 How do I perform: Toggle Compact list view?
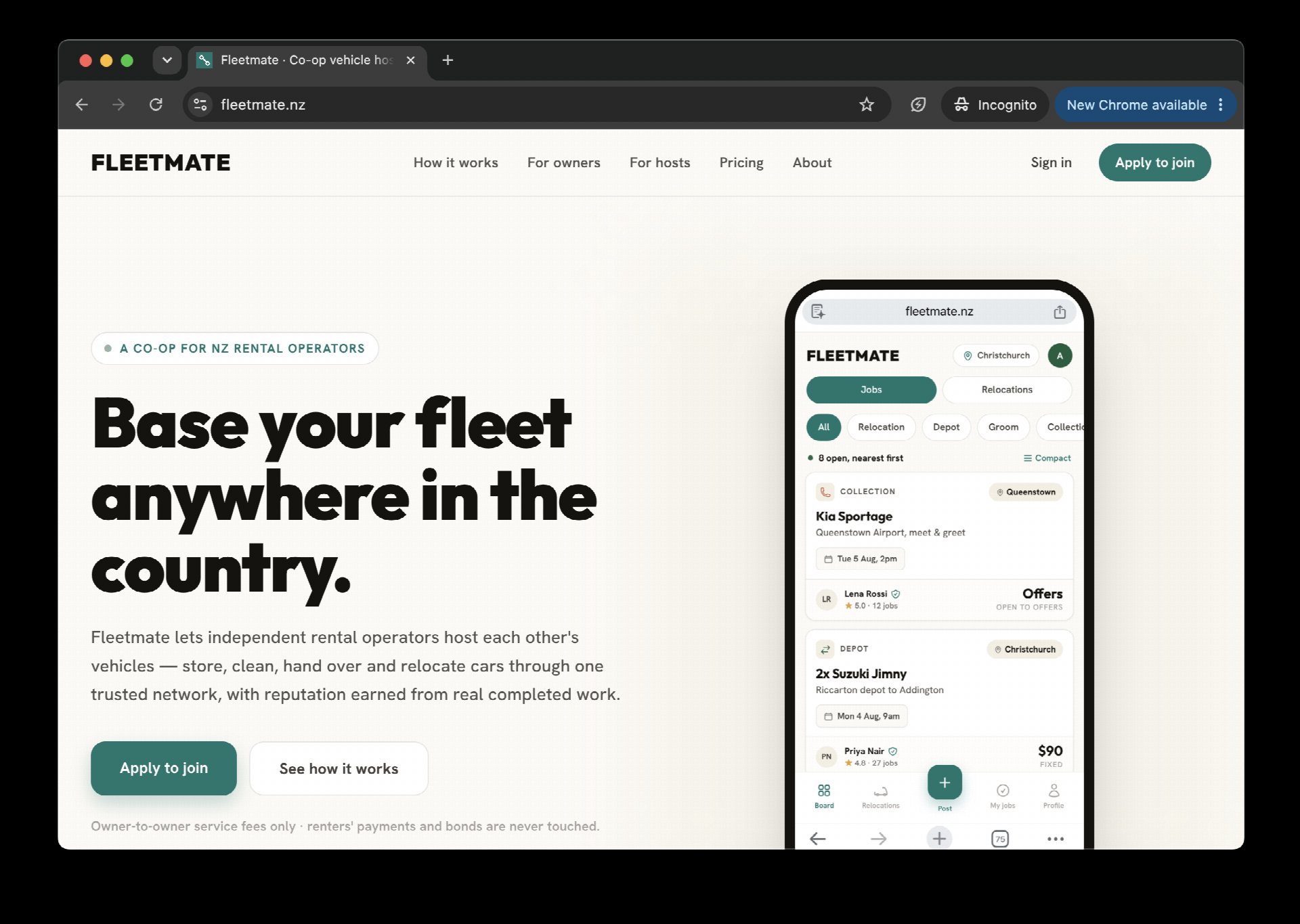click(1047, 458)
